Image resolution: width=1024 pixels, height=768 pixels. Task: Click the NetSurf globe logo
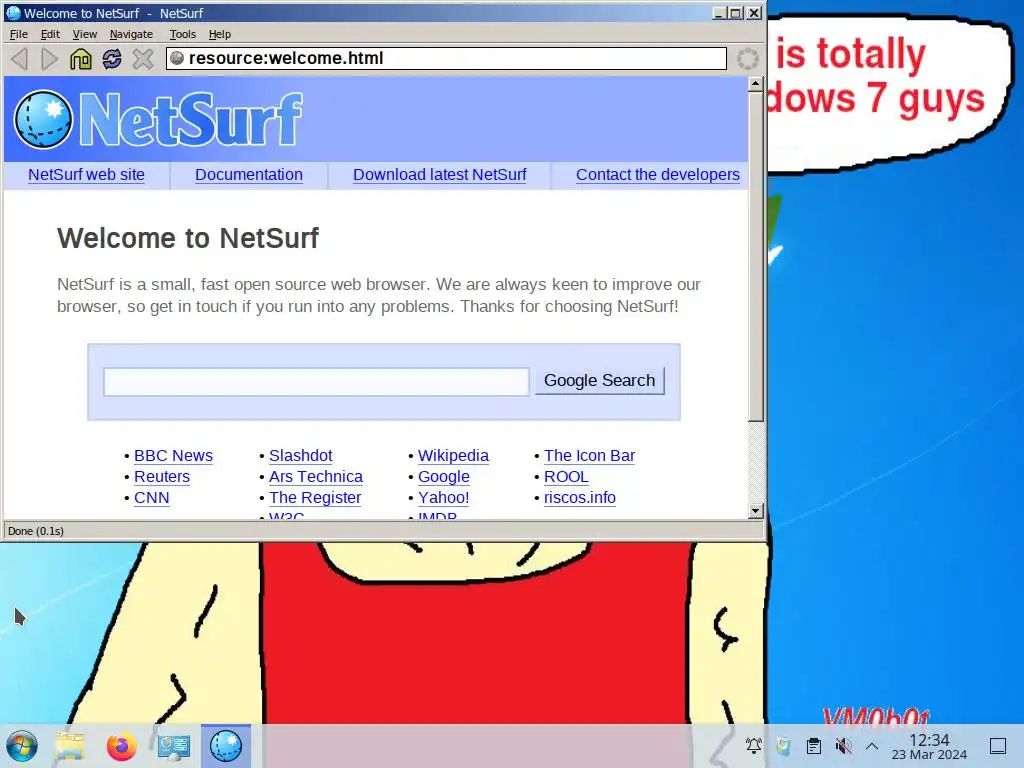coord(43,119)
